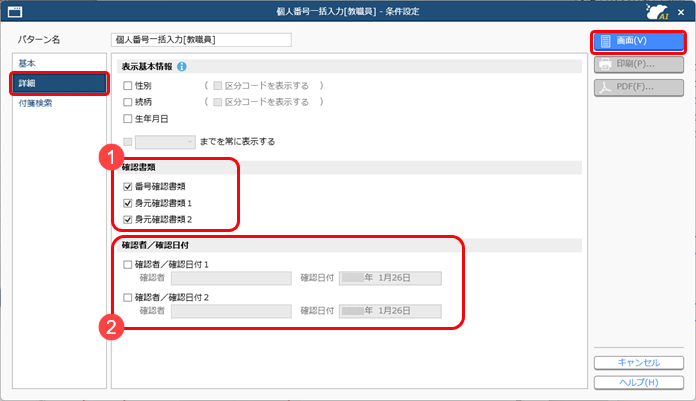The width and height of the screenshot is (696, 401).
Task: Enable the 確認者／確認日付２ checkbox
Action: tap(128, 298)
